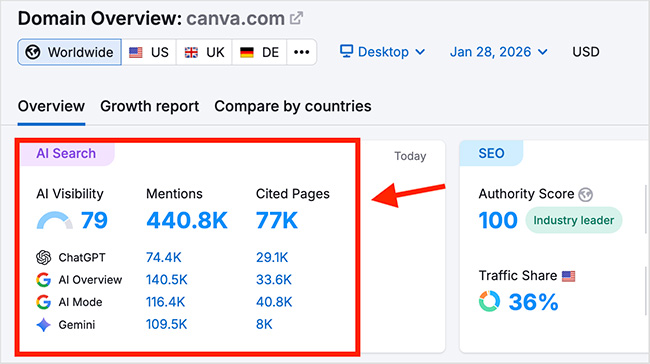Viewport: 650px width, 364px height.
Task: Open ChatGPT cited pages 29.1K
Action: point(272,257)
